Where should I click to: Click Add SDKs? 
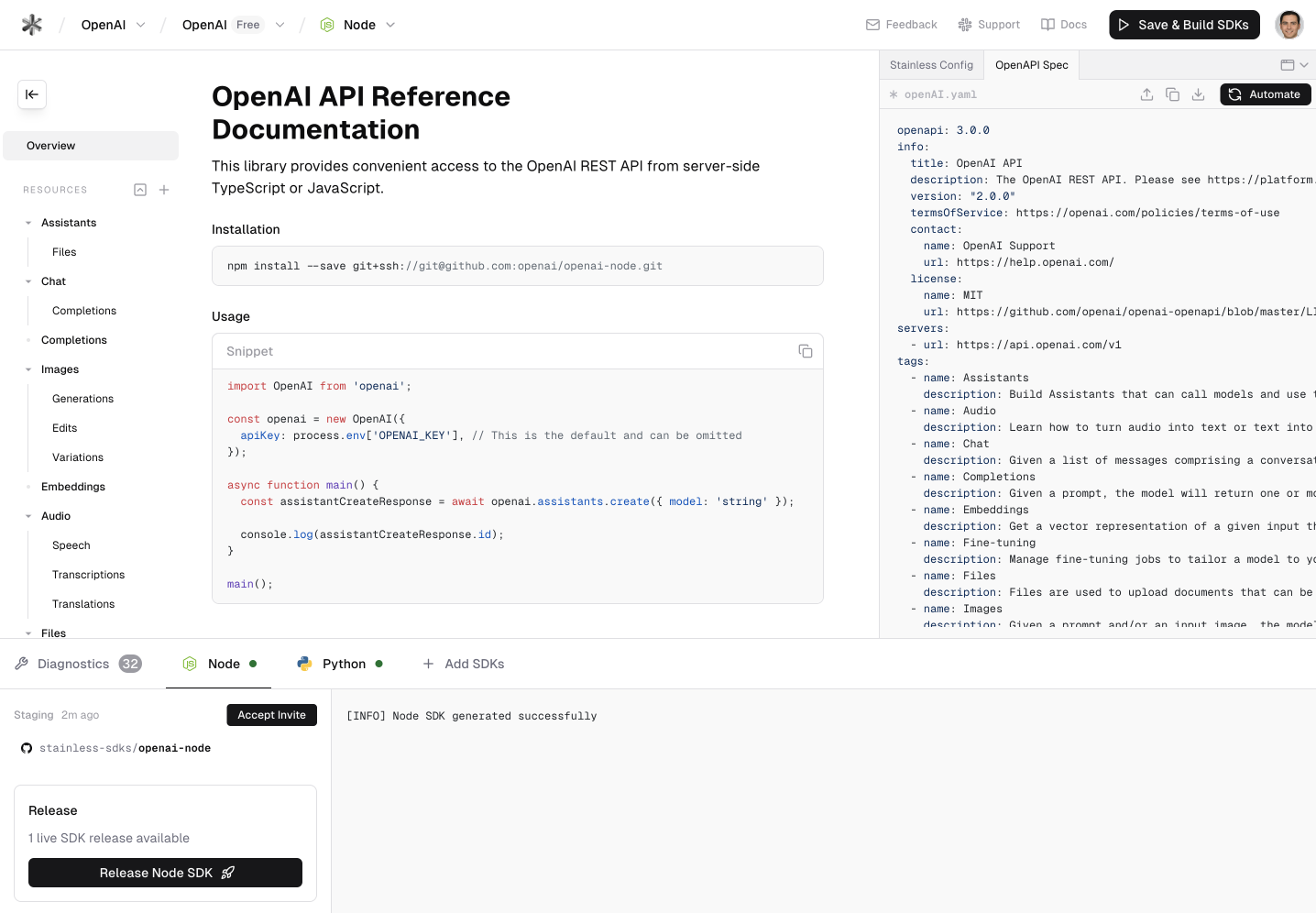point(463,664)
